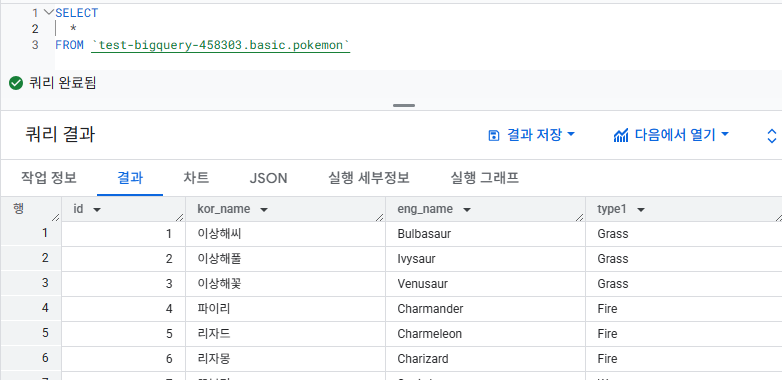Open the kor_name column dropdown arrow
782x380 pixels.
264,210
